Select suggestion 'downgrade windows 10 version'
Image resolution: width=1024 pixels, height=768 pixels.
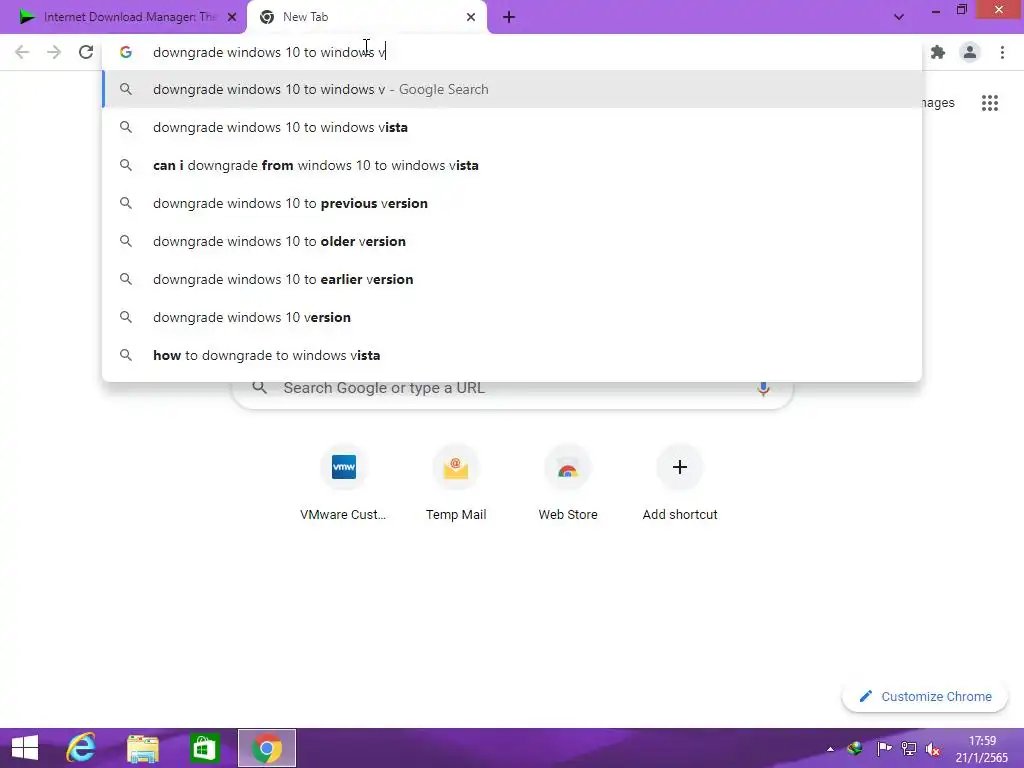point(513,317)
